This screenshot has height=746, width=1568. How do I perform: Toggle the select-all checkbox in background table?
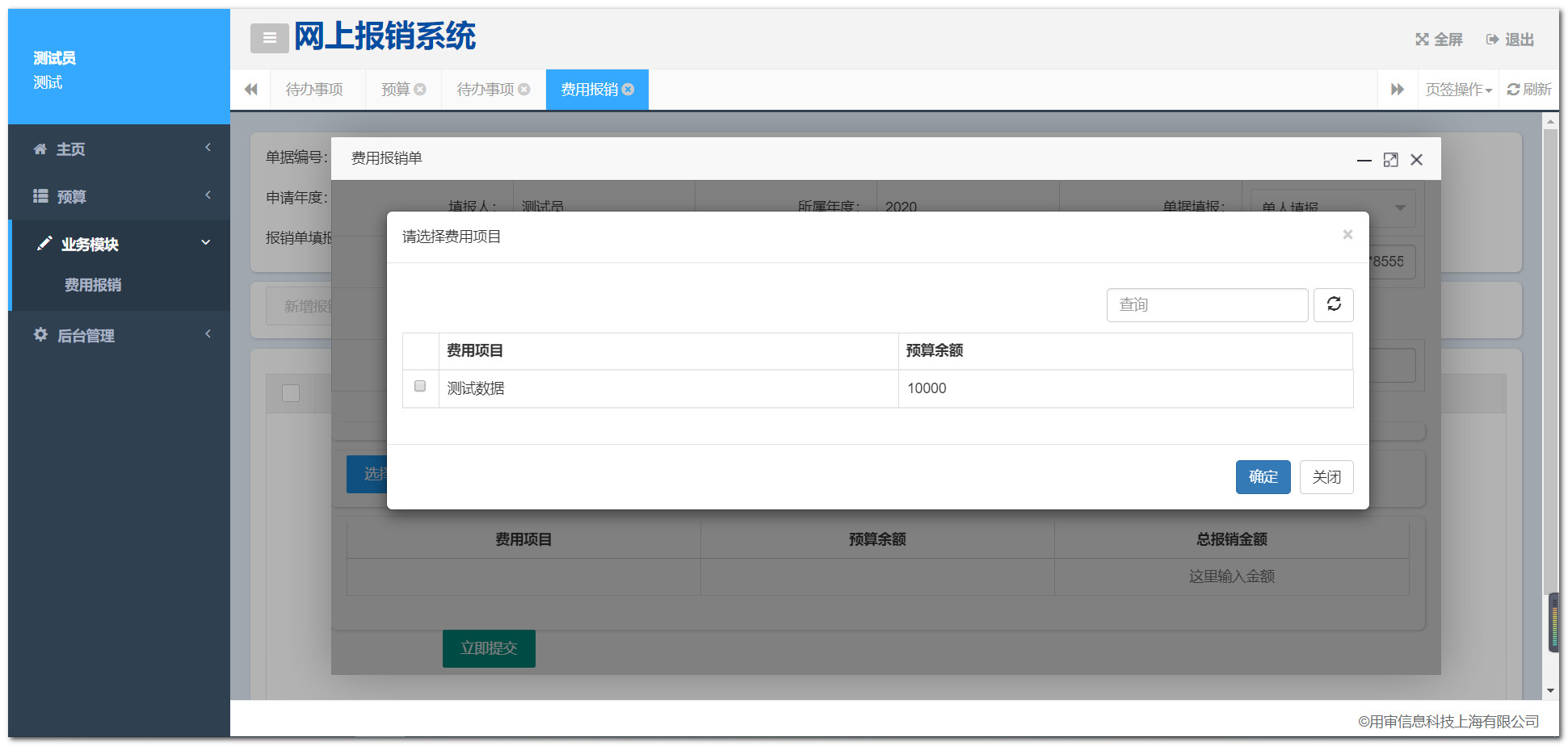pyautogui.click(x=291, y=393)
